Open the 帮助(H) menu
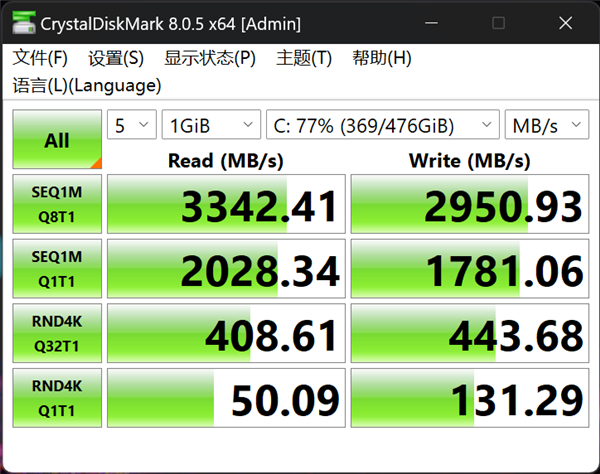This screenshot has height=474, width=600. click(382, 58)
